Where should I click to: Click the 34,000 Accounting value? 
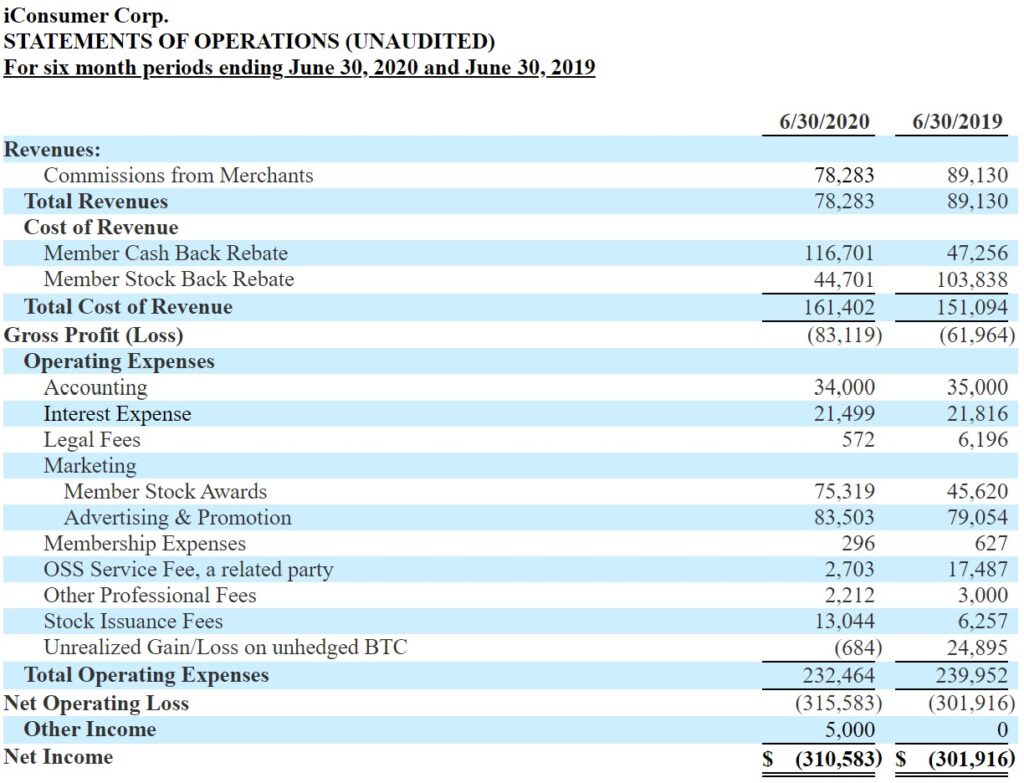coord(844,387)
